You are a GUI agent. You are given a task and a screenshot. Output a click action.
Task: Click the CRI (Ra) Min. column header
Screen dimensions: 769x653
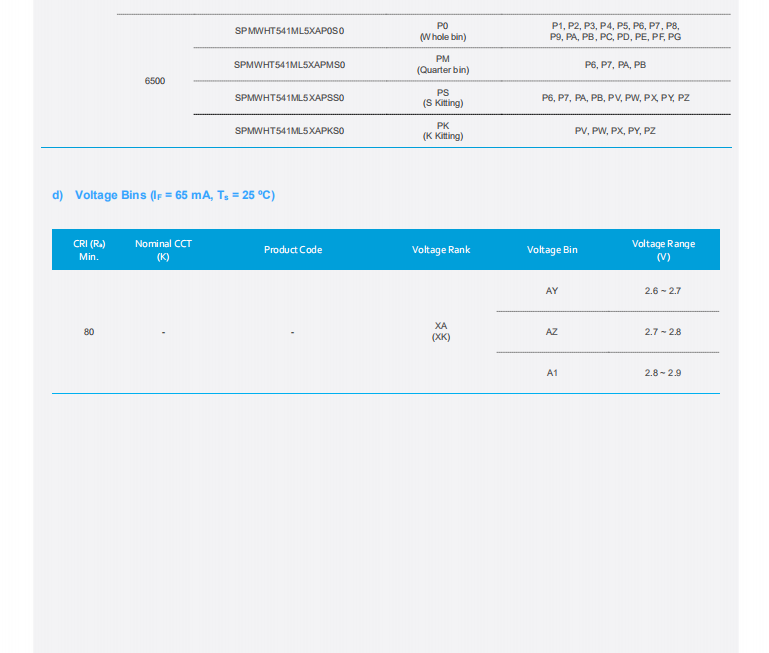[89, 250]
